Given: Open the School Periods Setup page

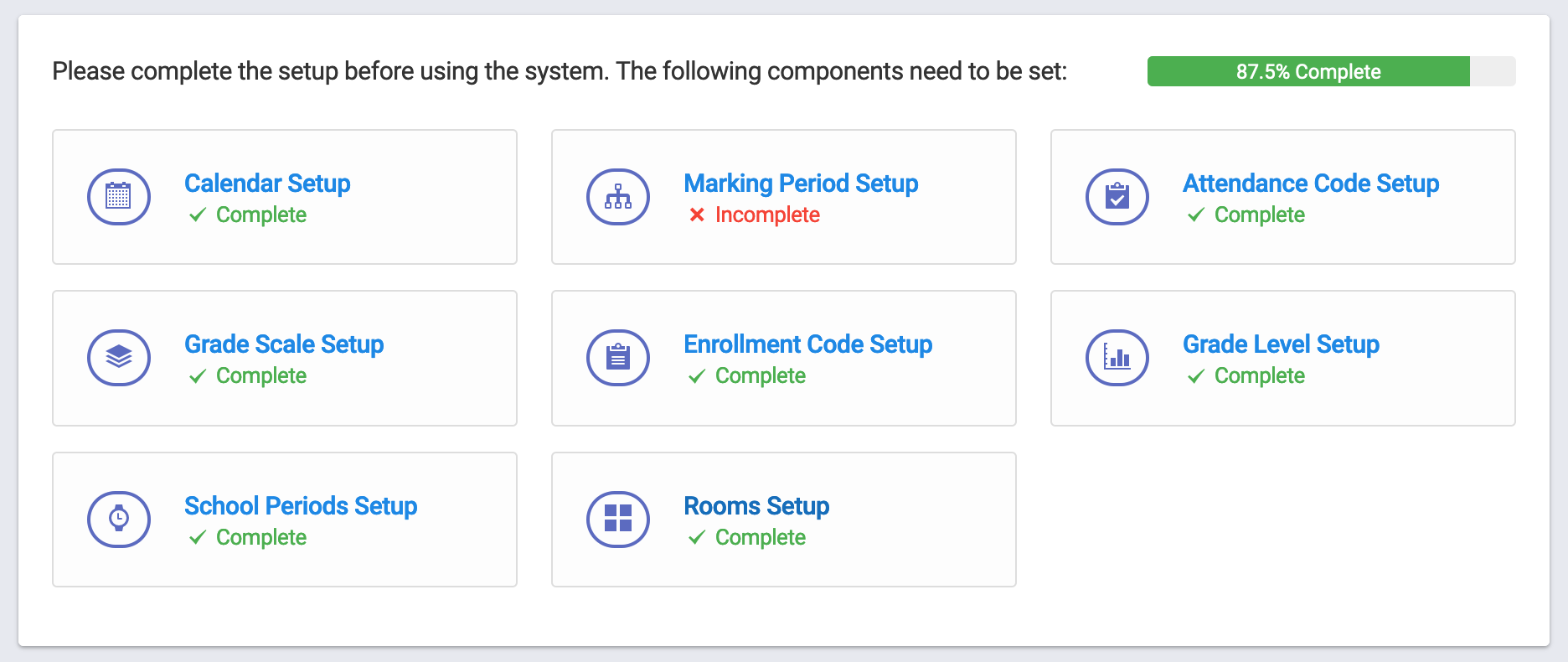Looking at the screenshot, I should (x=301, y=506).
